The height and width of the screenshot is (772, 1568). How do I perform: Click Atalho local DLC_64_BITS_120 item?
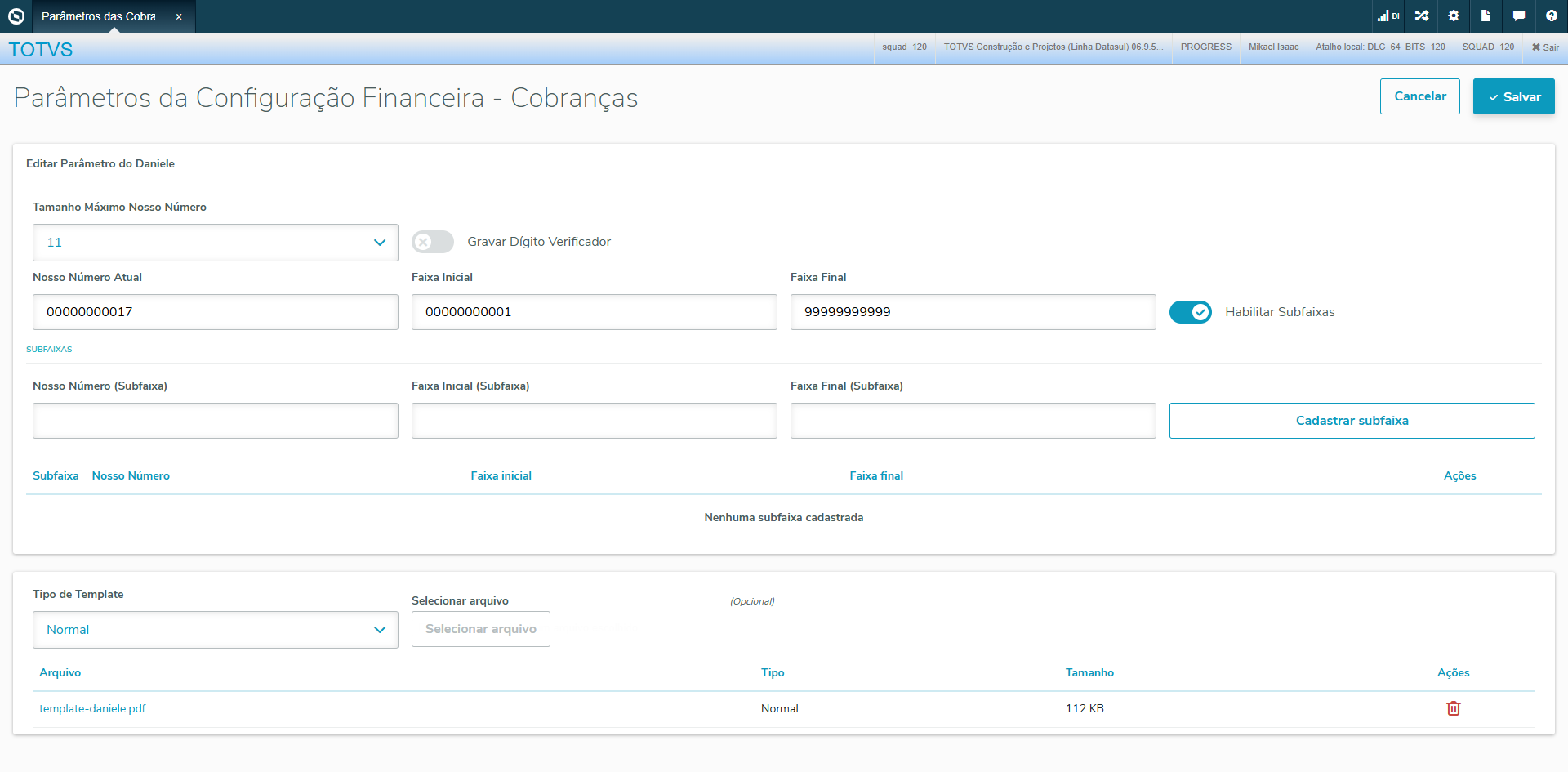click(x=1380, y=47)
